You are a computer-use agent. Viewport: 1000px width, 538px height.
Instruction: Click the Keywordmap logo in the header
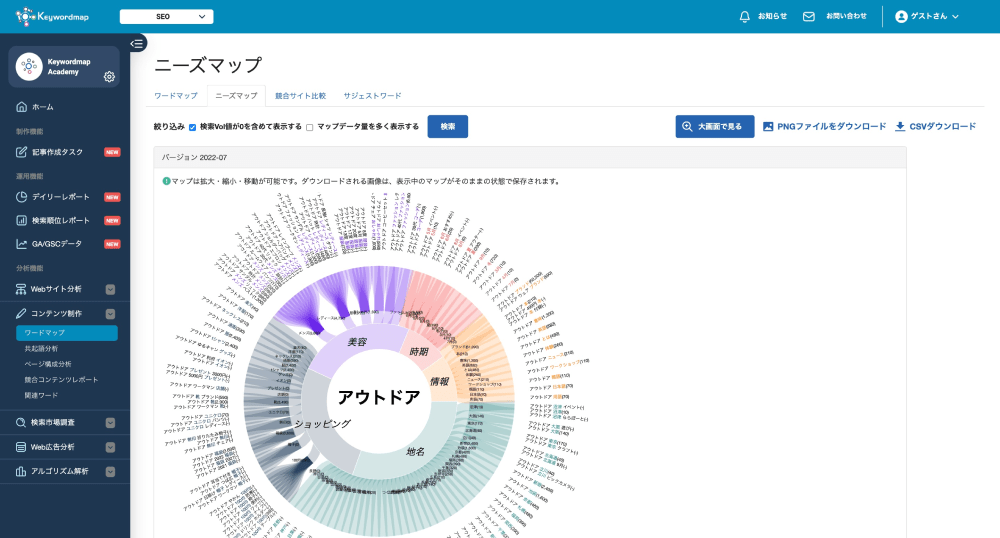(52, 17)
